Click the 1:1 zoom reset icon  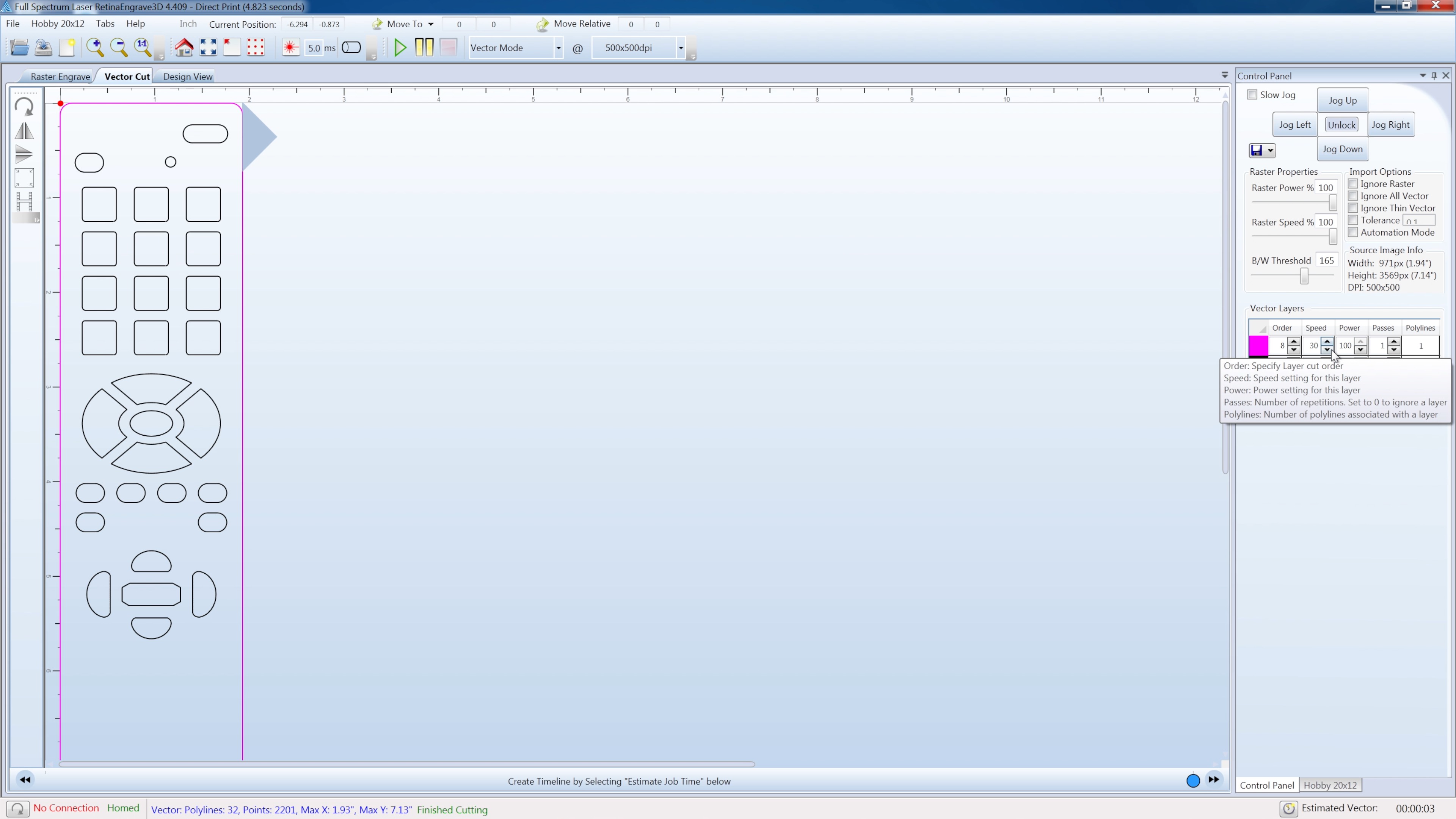[x=142, y=47]
